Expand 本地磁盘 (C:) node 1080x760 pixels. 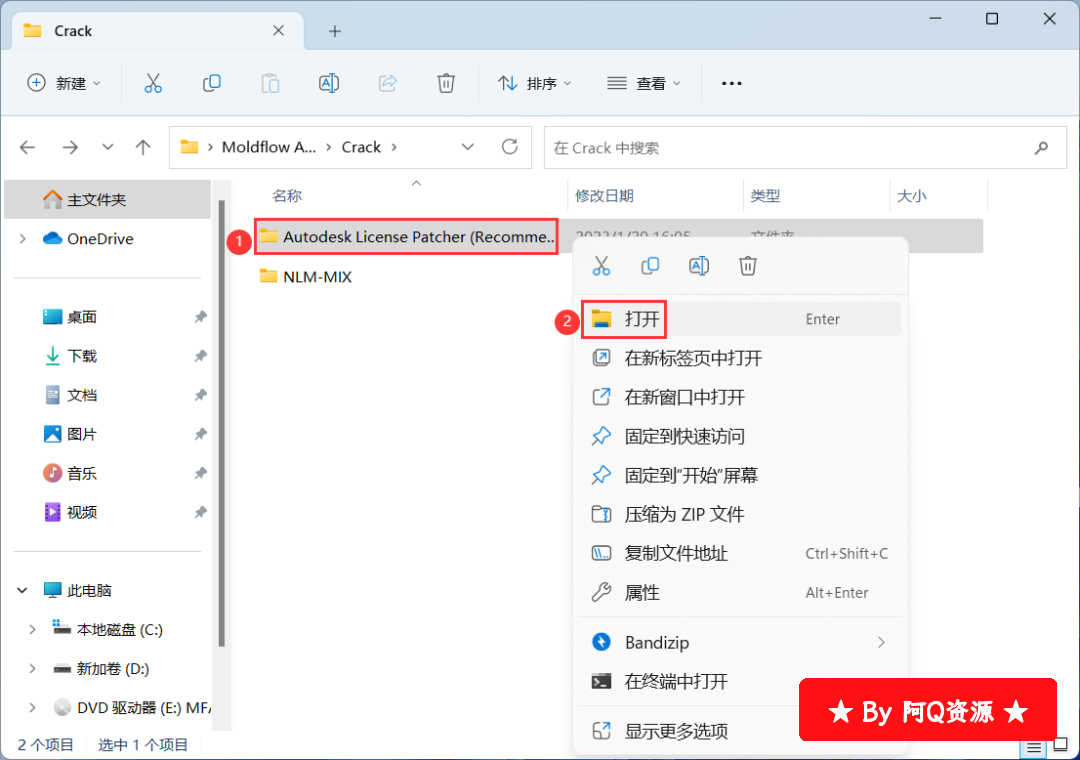32,630
